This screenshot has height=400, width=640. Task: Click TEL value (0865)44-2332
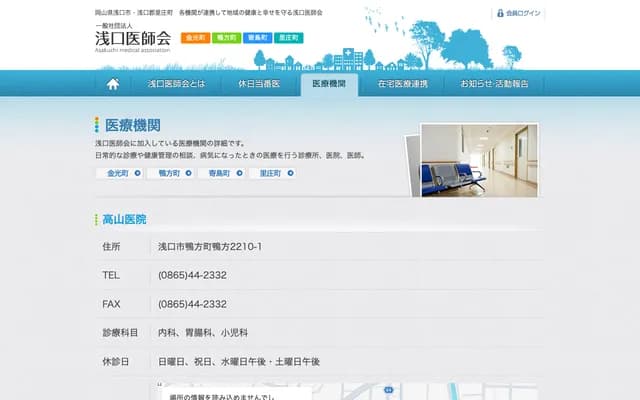click(192, 275)
